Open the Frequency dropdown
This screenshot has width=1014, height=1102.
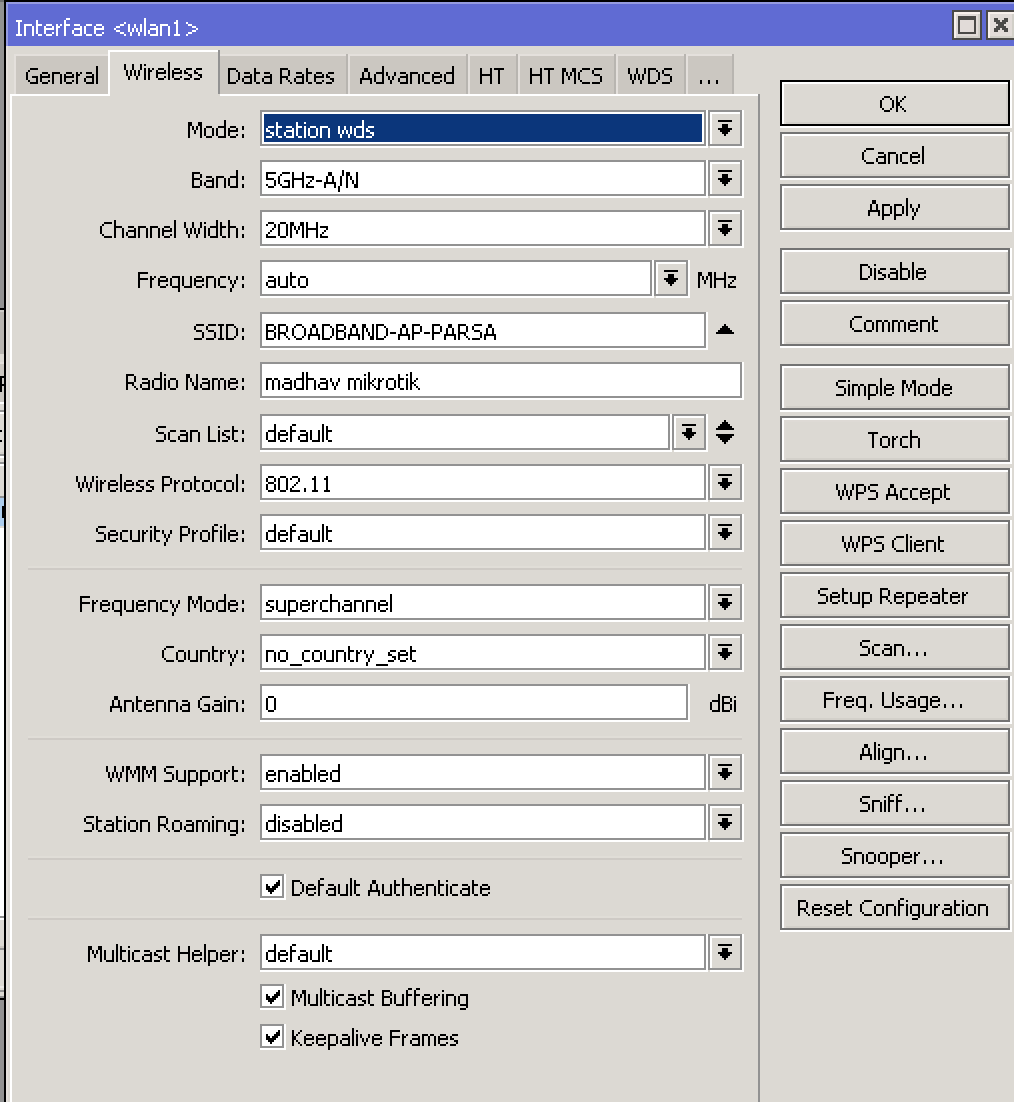tap(670, 279)
